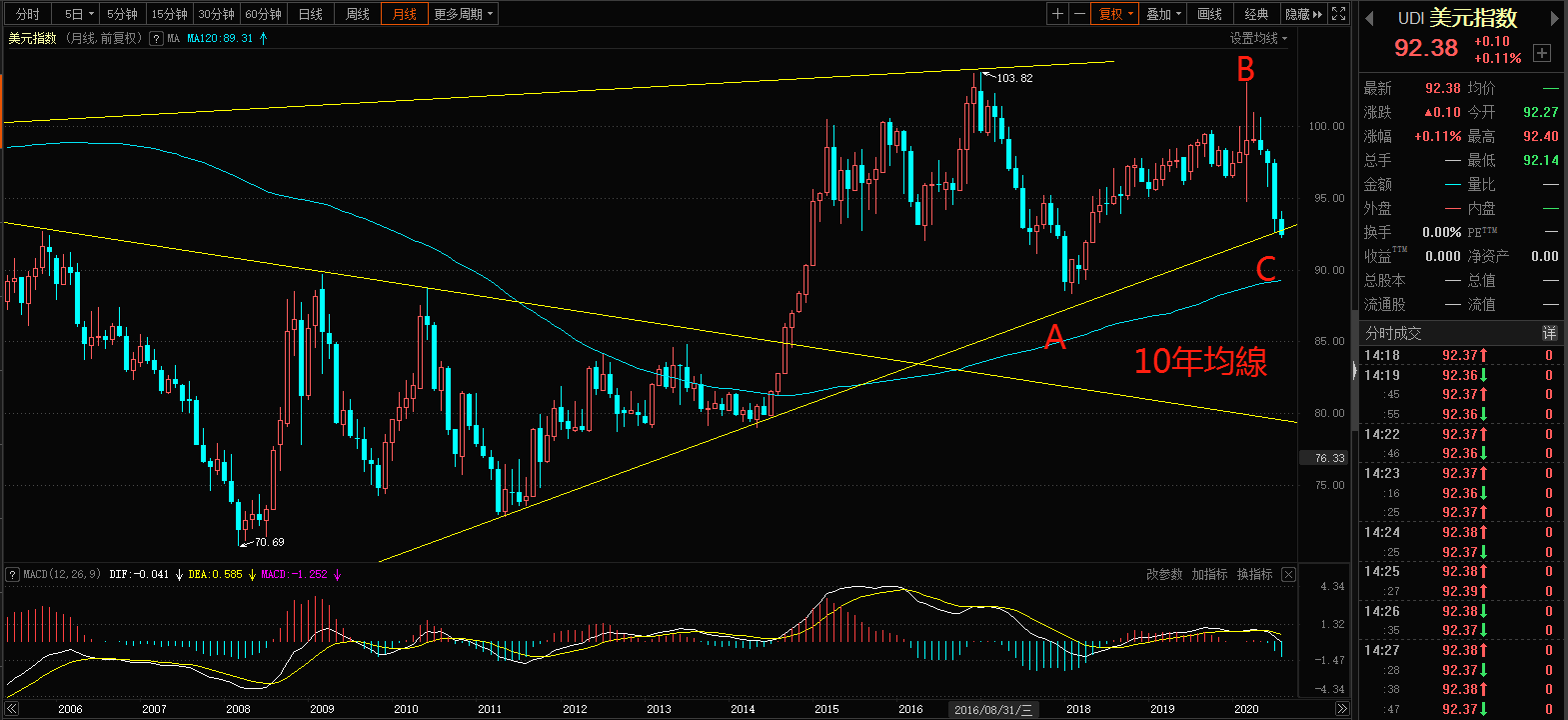Enter fullscreen chart mode
The image size is (1568, 720).
1339,14
